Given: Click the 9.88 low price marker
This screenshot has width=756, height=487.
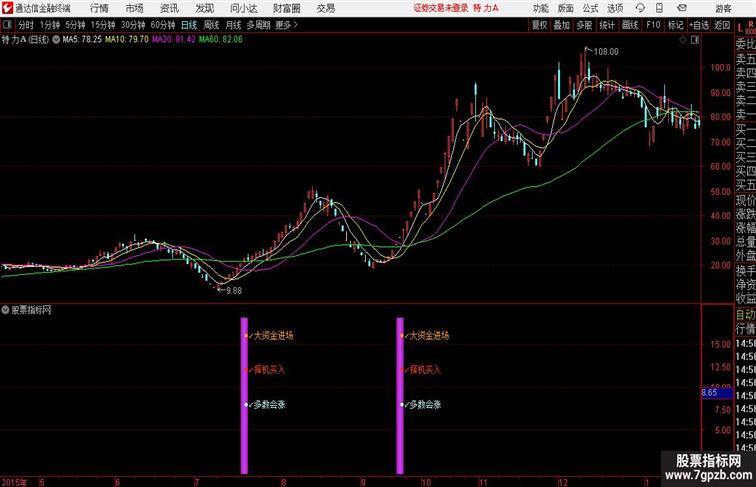Looking at the screenshot, I should 234,291.
